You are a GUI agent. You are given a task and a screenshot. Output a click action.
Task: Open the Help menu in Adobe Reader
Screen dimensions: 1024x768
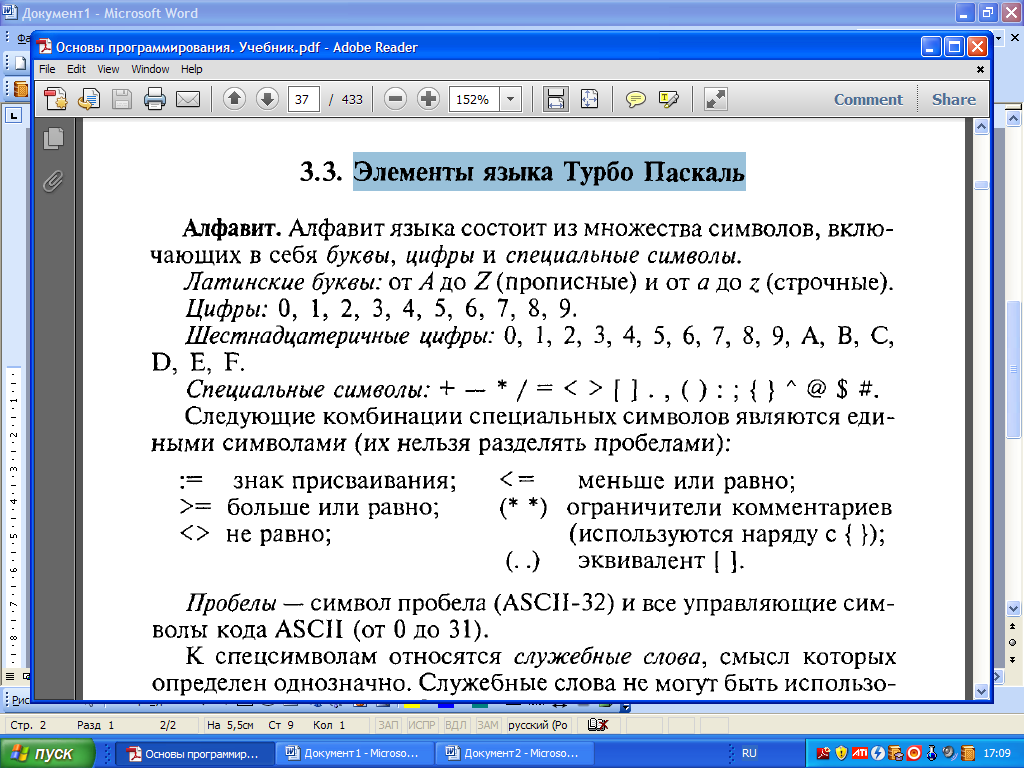191,69
